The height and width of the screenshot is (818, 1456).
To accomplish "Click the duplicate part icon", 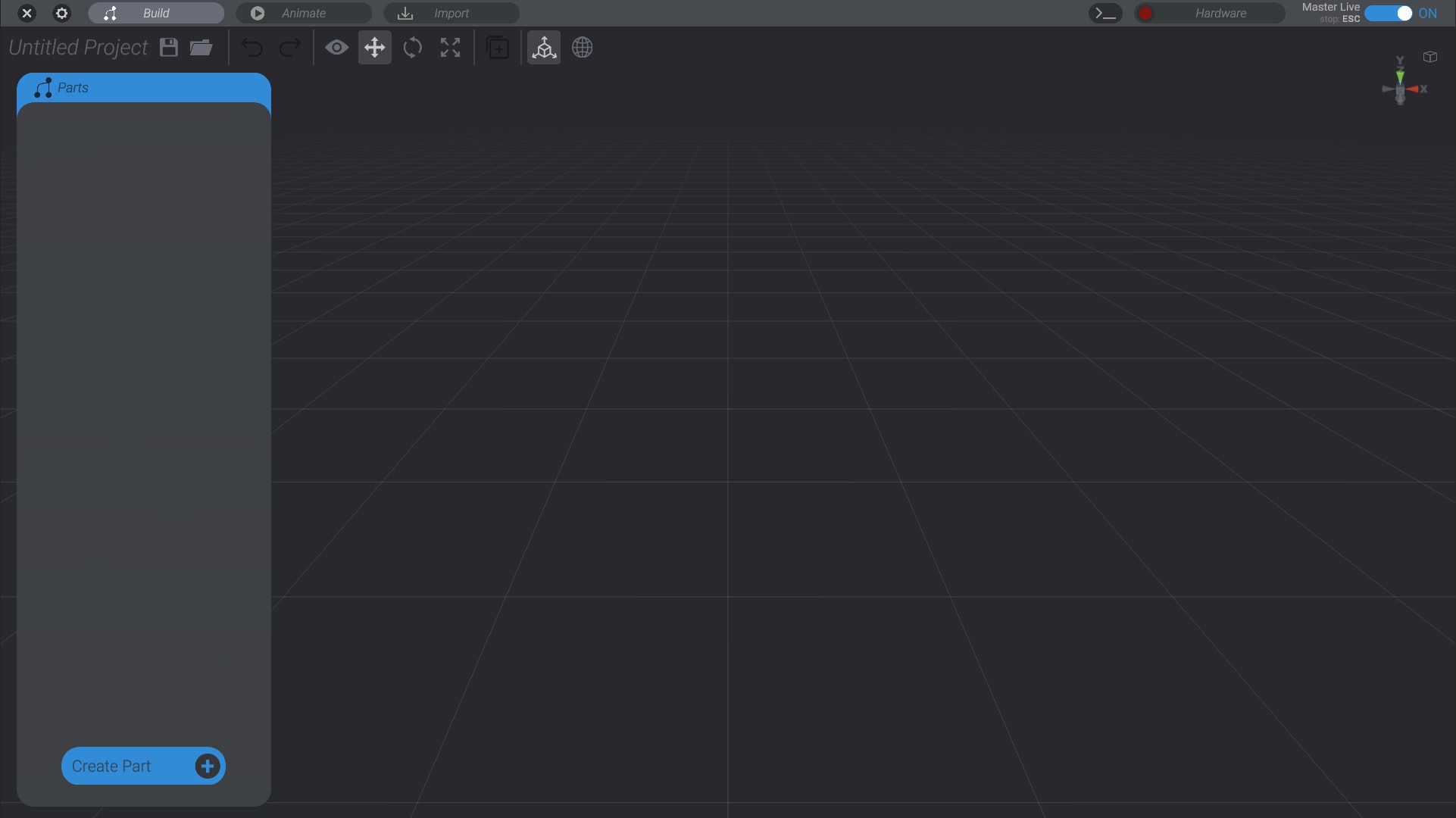I will [498, 48].
